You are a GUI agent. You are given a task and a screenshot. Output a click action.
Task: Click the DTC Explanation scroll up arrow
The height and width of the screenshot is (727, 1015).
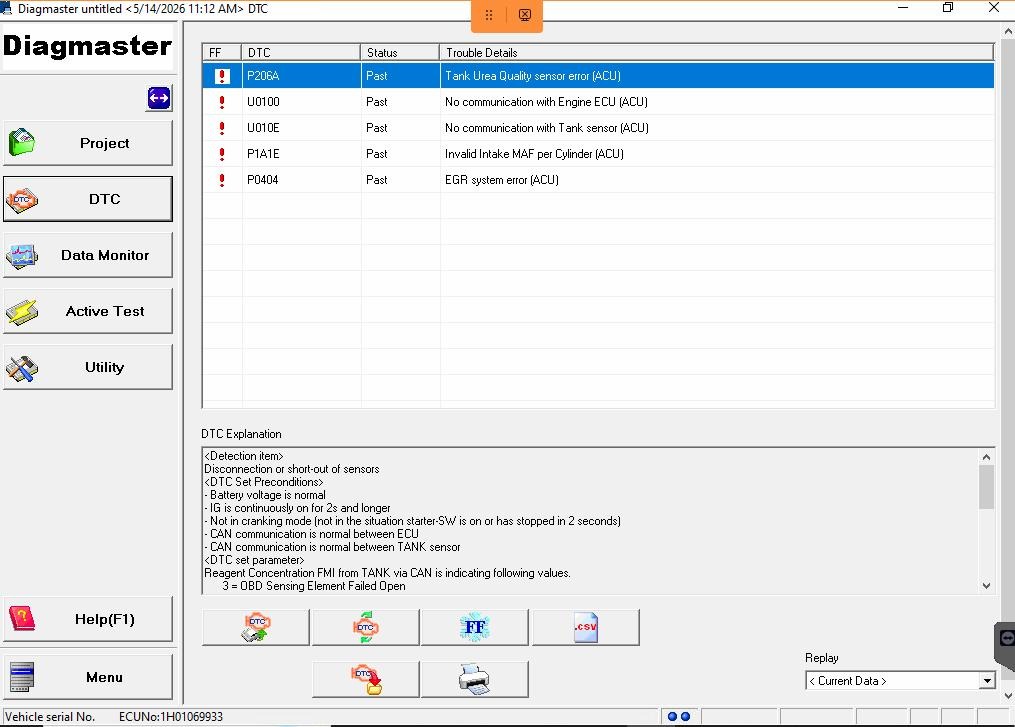pyautogui.click(x=986, y=456)
